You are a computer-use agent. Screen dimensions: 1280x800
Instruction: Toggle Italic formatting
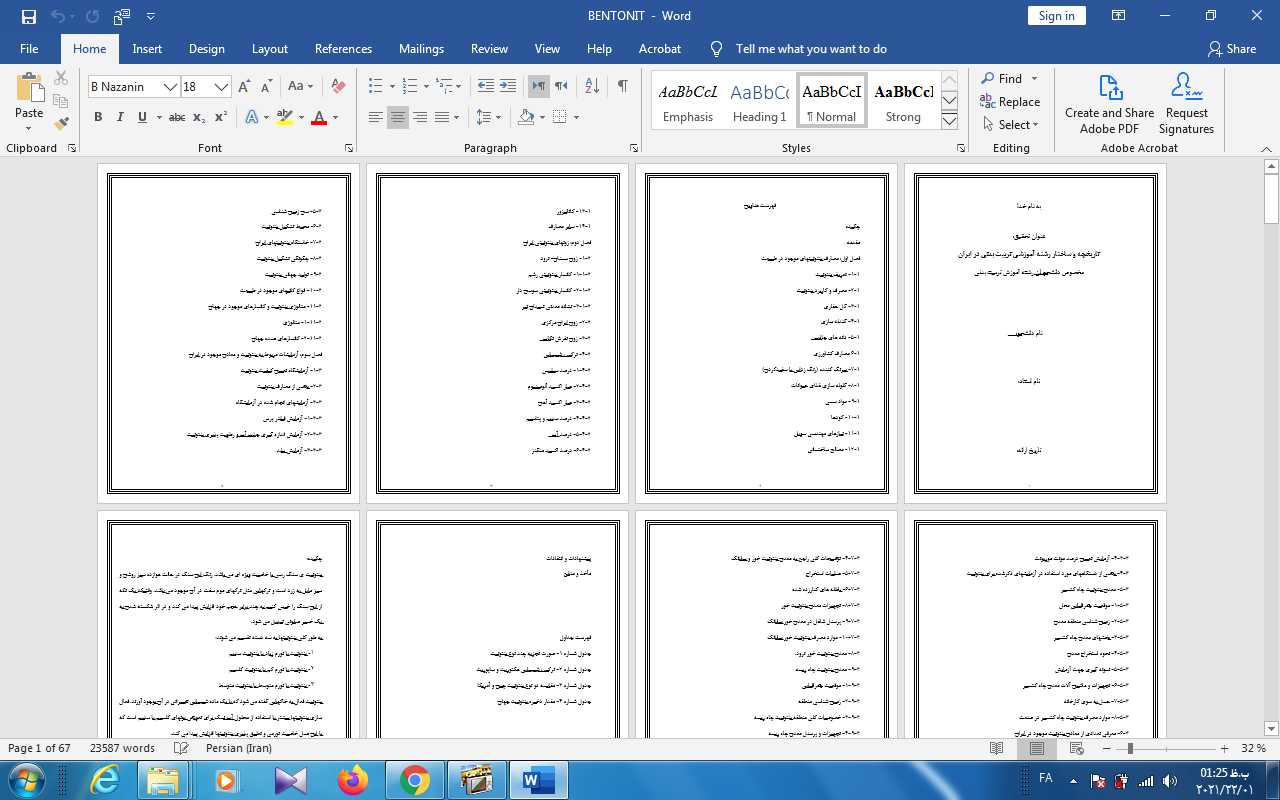pos(120,117)
